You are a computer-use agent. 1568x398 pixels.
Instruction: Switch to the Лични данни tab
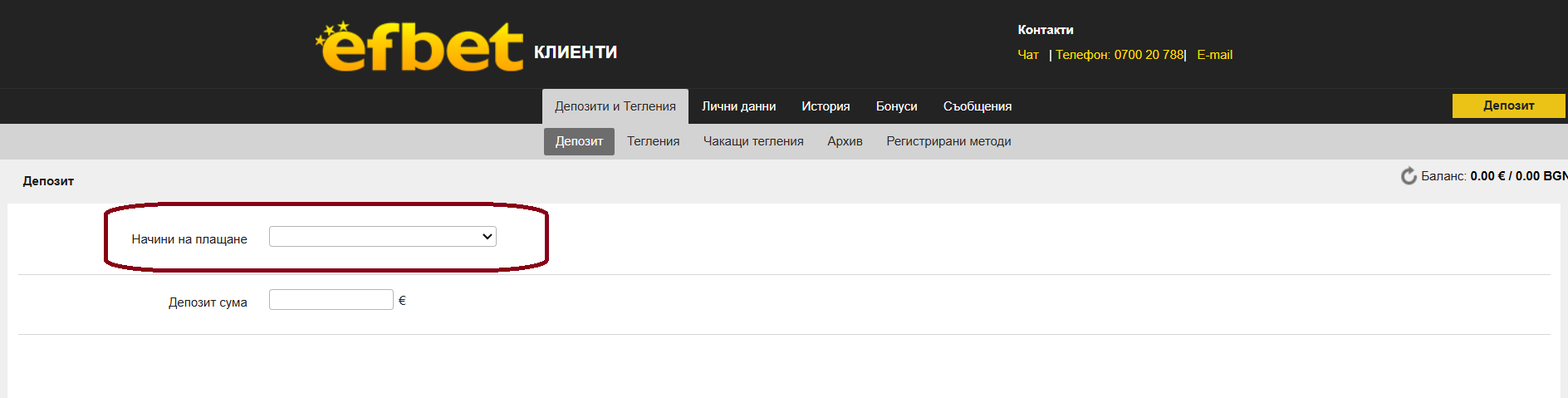point(739,106)
